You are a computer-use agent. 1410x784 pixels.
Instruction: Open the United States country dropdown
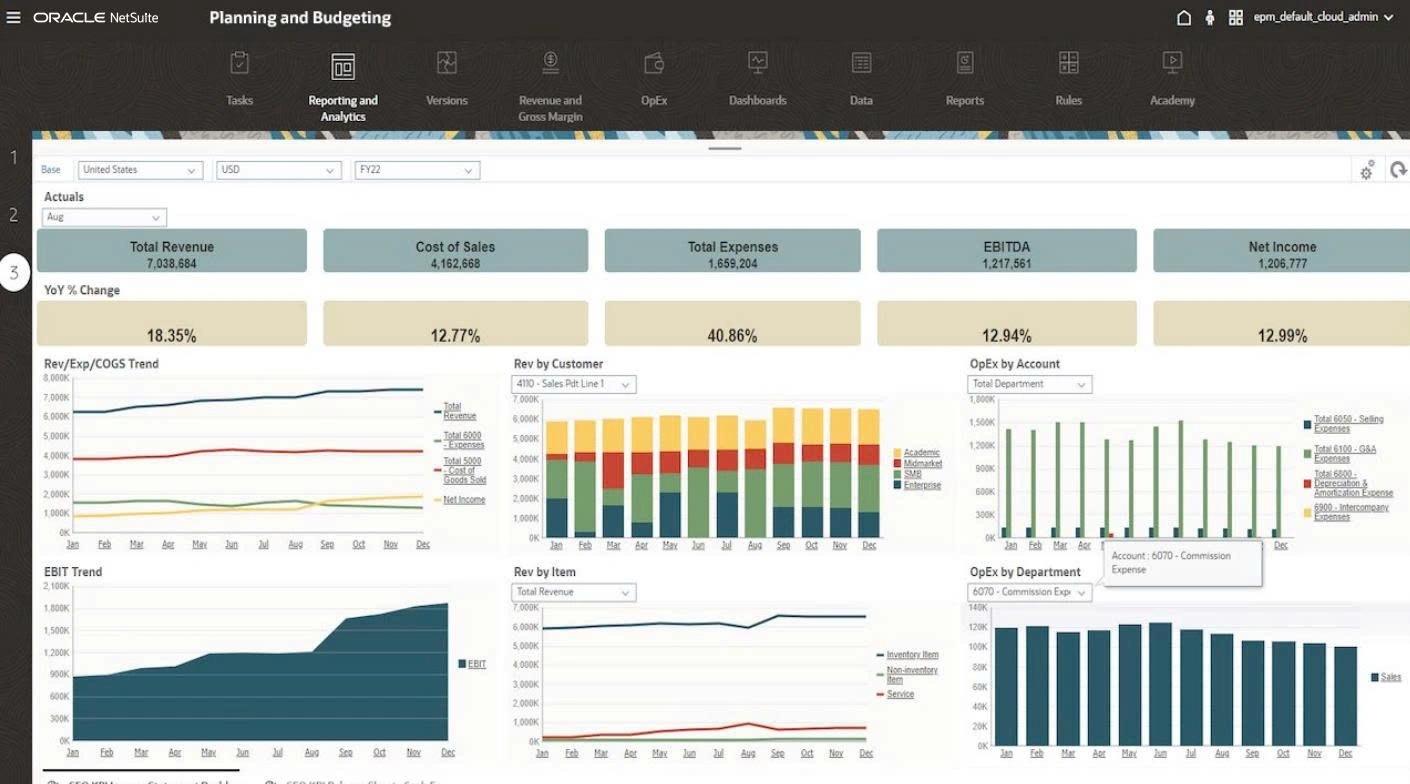(140, 170)
